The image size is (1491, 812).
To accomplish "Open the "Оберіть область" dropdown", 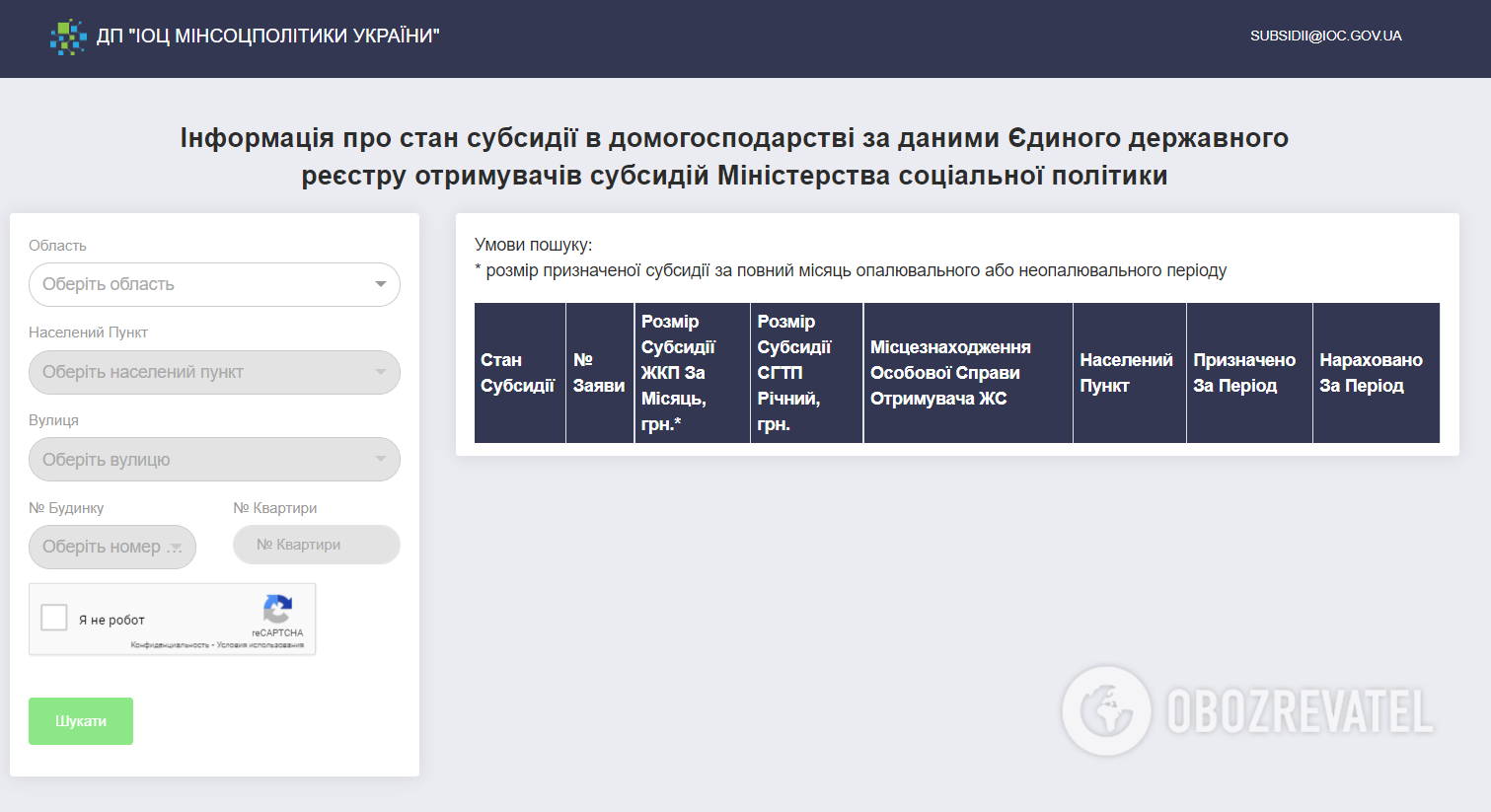I will click(214, 284).
